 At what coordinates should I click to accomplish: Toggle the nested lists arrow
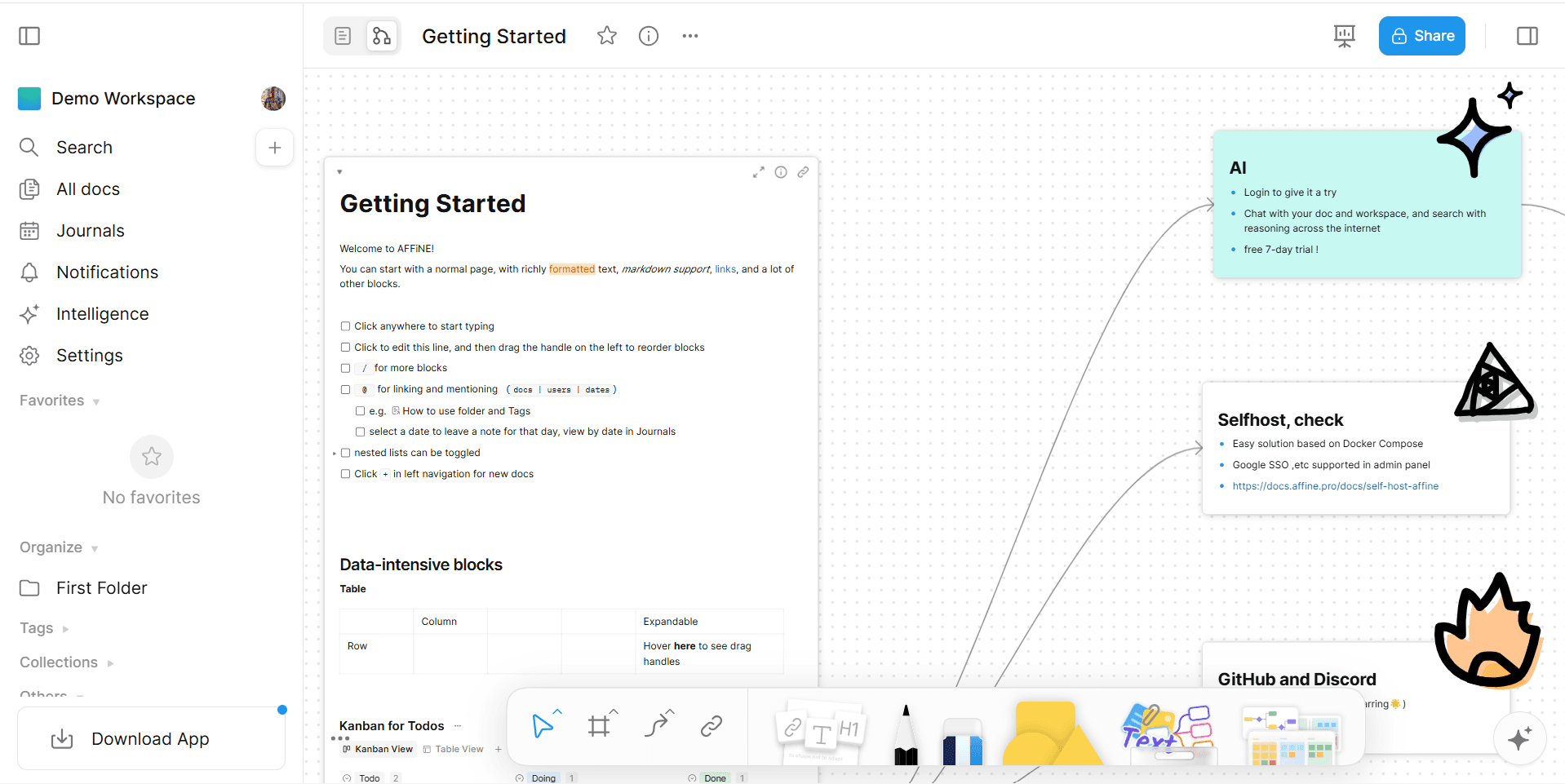[335, 453]
